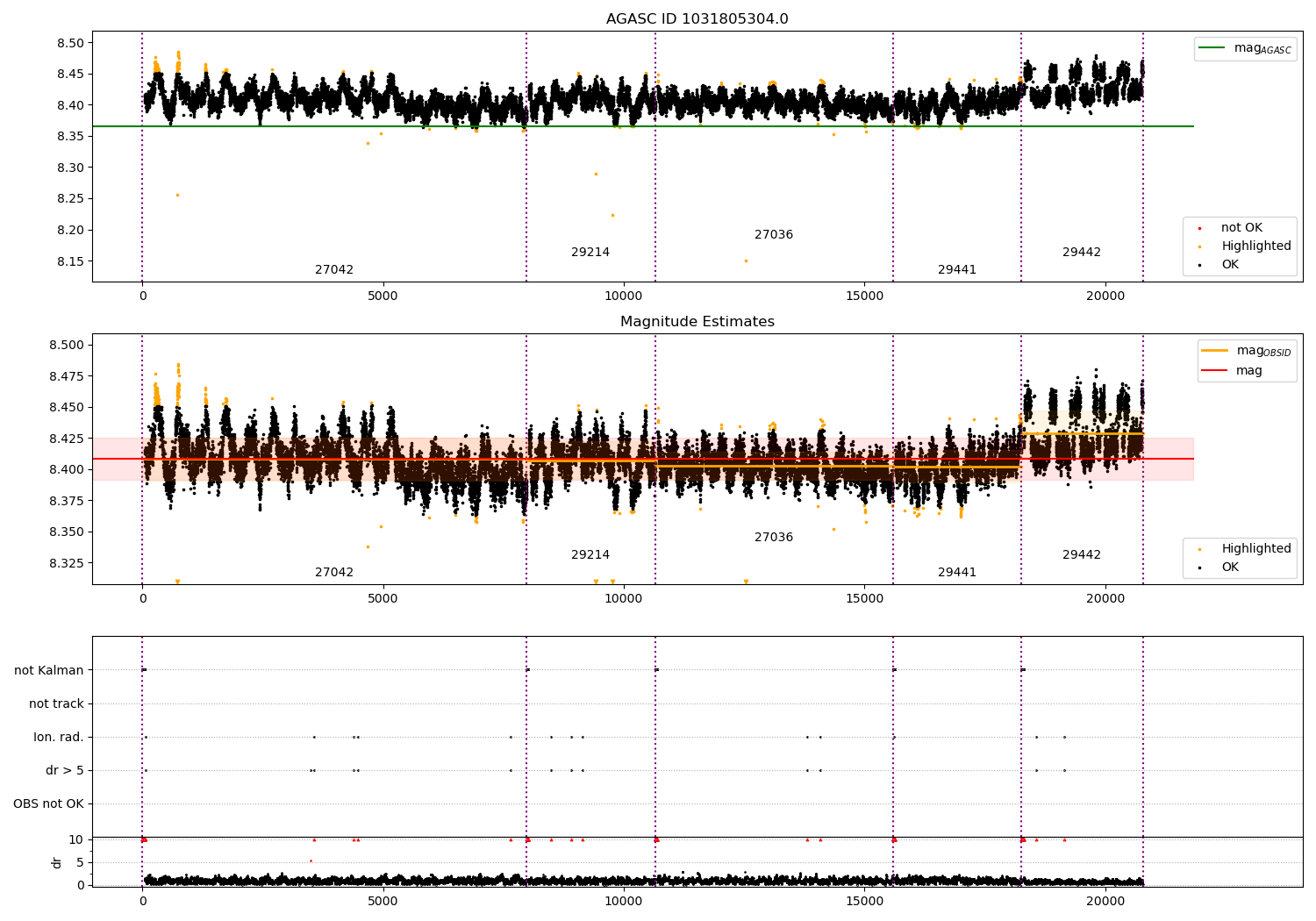Click the 10 tick on the dr axis
The image size is (1316, 921).
coord(76,840)
